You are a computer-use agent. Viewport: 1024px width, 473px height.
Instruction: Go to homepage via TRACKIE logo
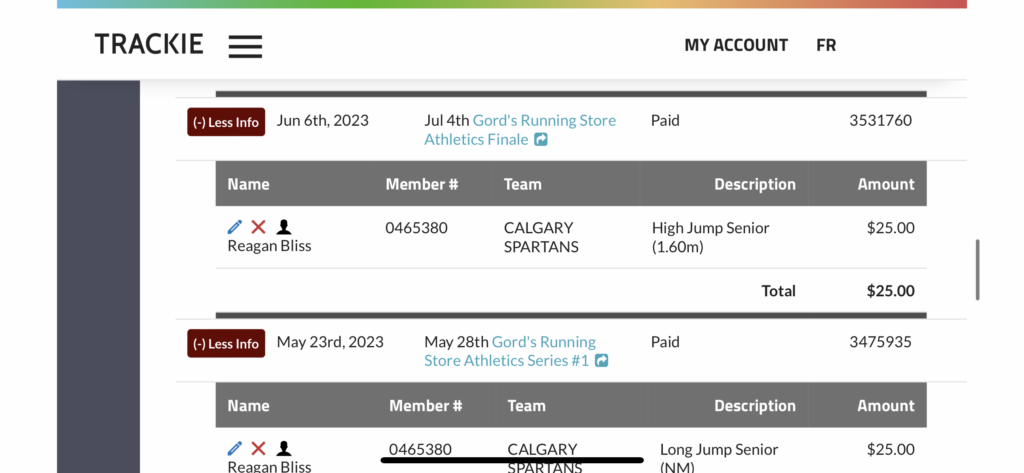point(149,44)
